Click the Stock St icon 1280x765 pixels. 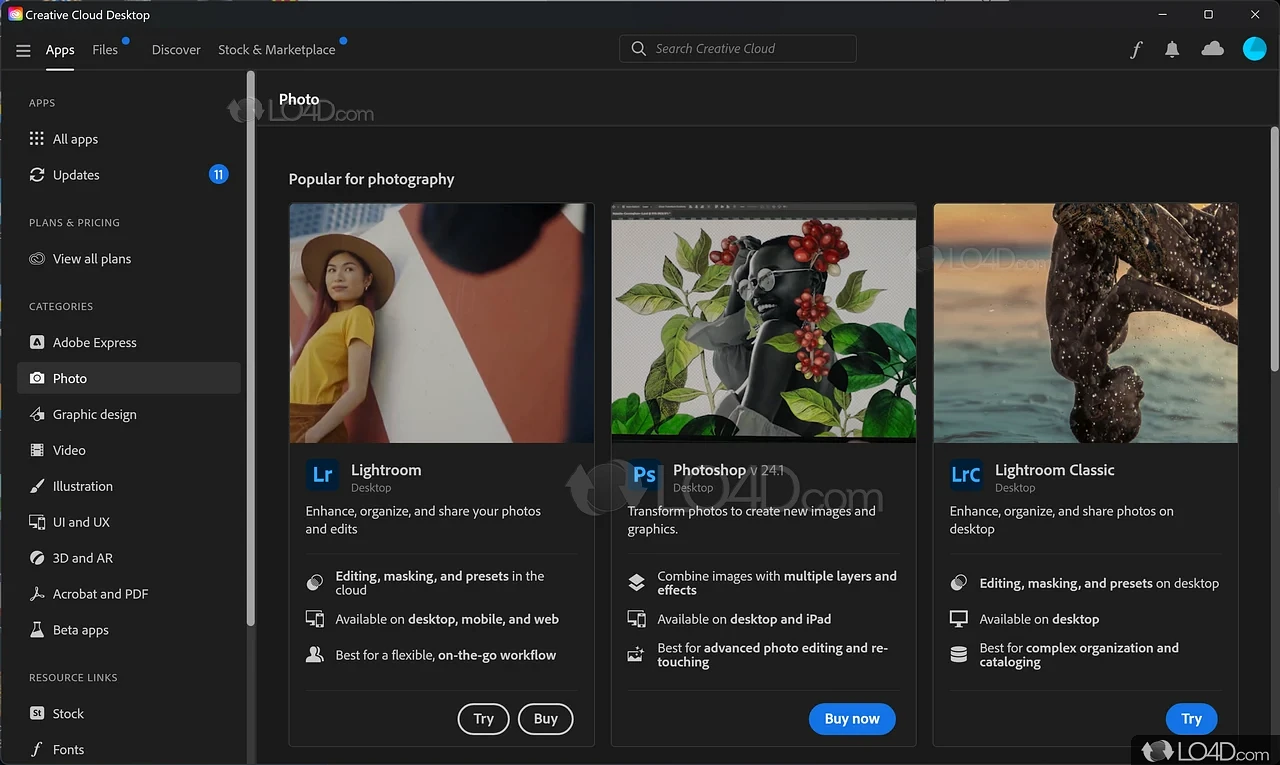pyautogui.click(x=37, y=714)
